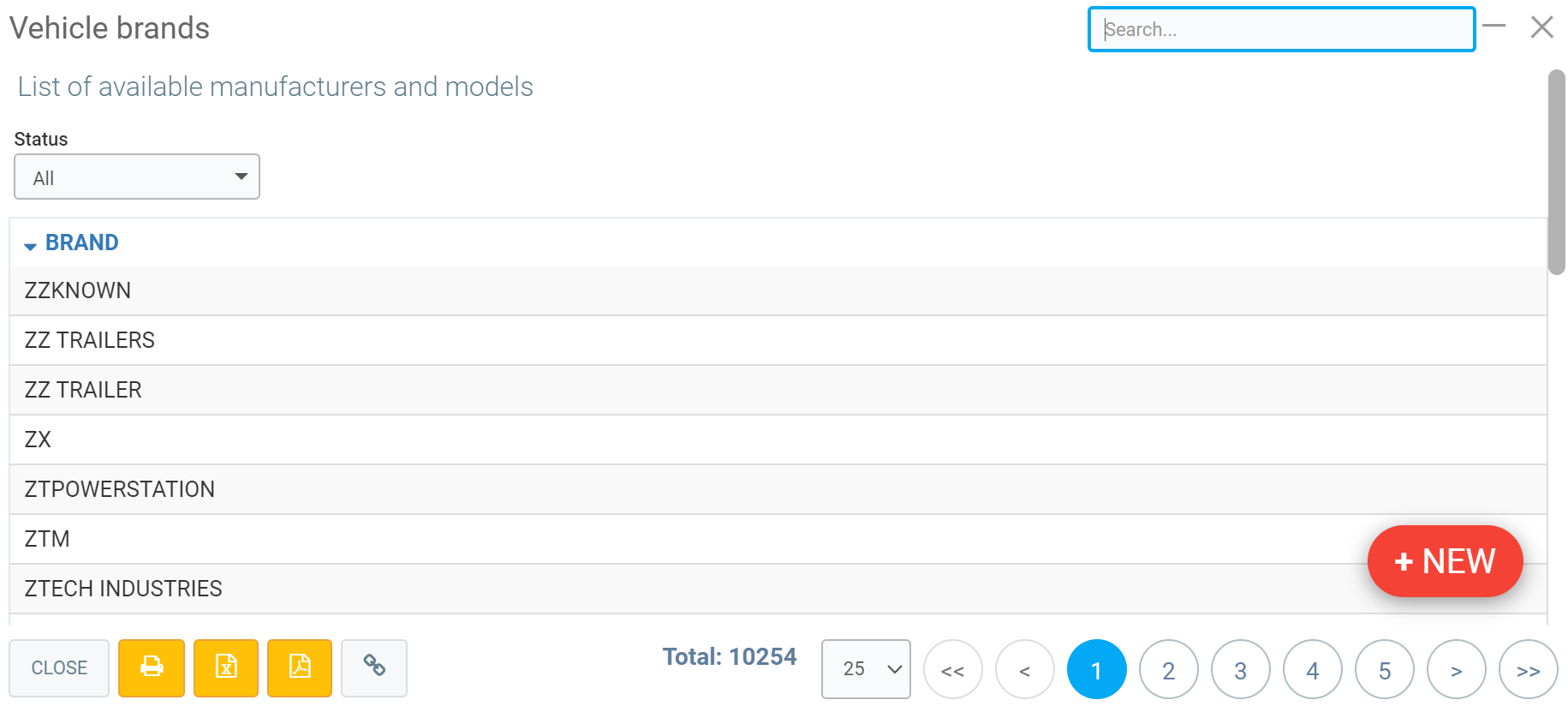Click the copy link icon button
Image resolution: width=1568 pixels, height=706 pixels.
point(374,667)
